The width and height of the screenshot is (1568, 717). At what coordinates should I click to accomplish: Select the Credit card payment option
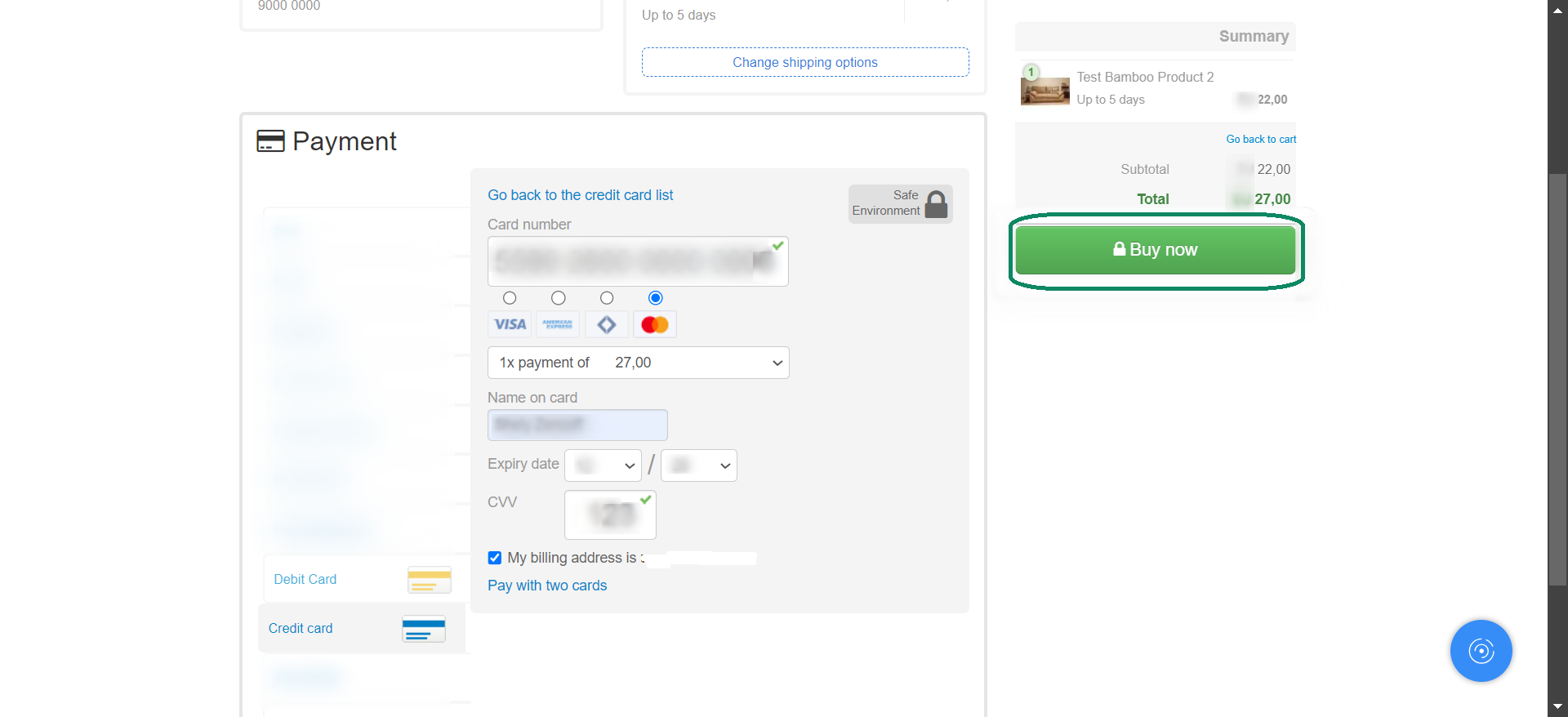(301, 629)
